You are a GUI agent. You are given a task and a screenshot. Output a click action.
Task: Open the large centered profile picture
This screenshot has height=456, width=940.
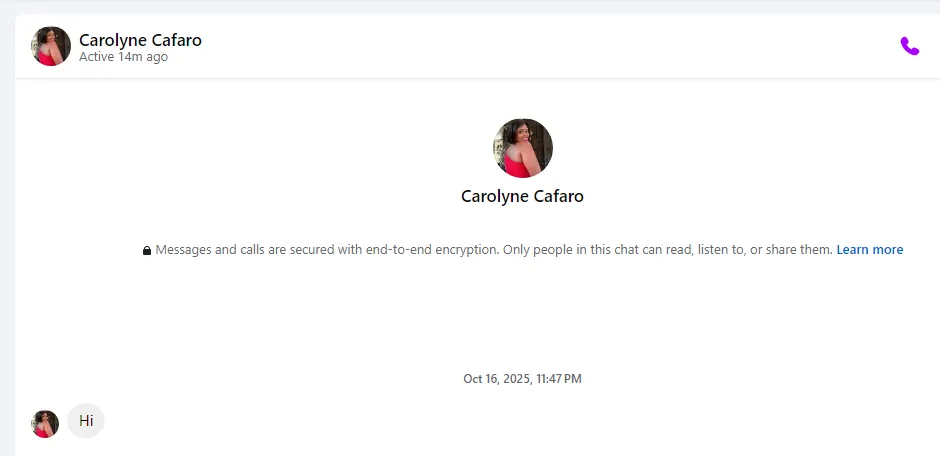coord(522,148)
